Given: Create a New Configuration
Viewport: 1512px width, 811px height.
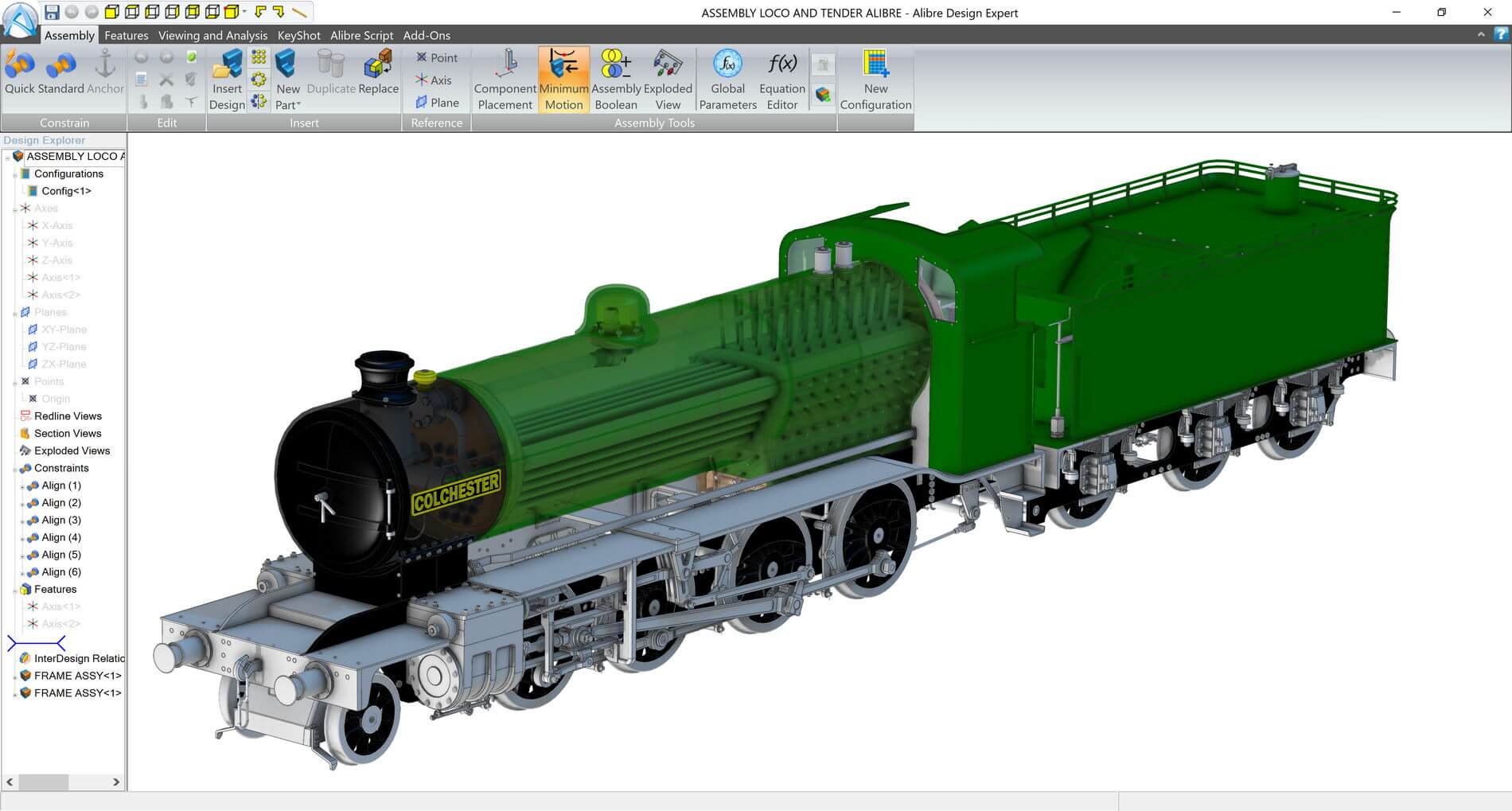Looking at the screenshot, I should (x=875, y=80).
